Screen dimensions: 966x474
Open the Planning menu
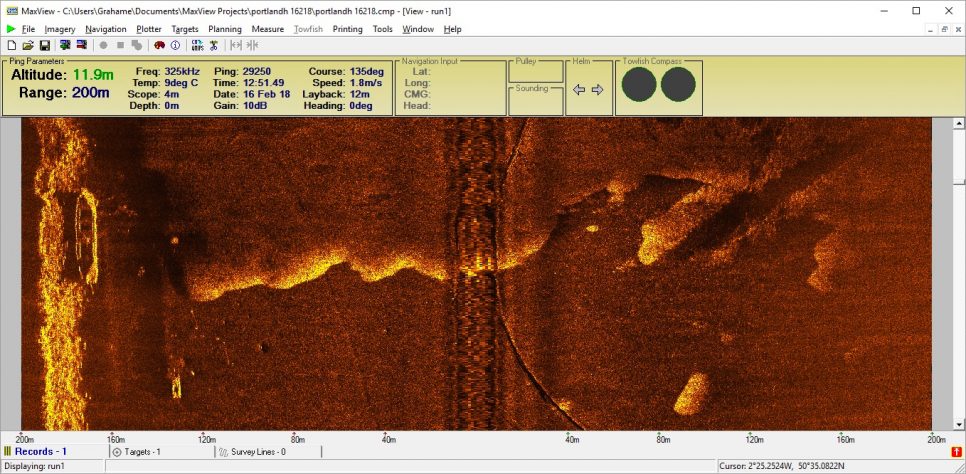(x=225, y=29)
